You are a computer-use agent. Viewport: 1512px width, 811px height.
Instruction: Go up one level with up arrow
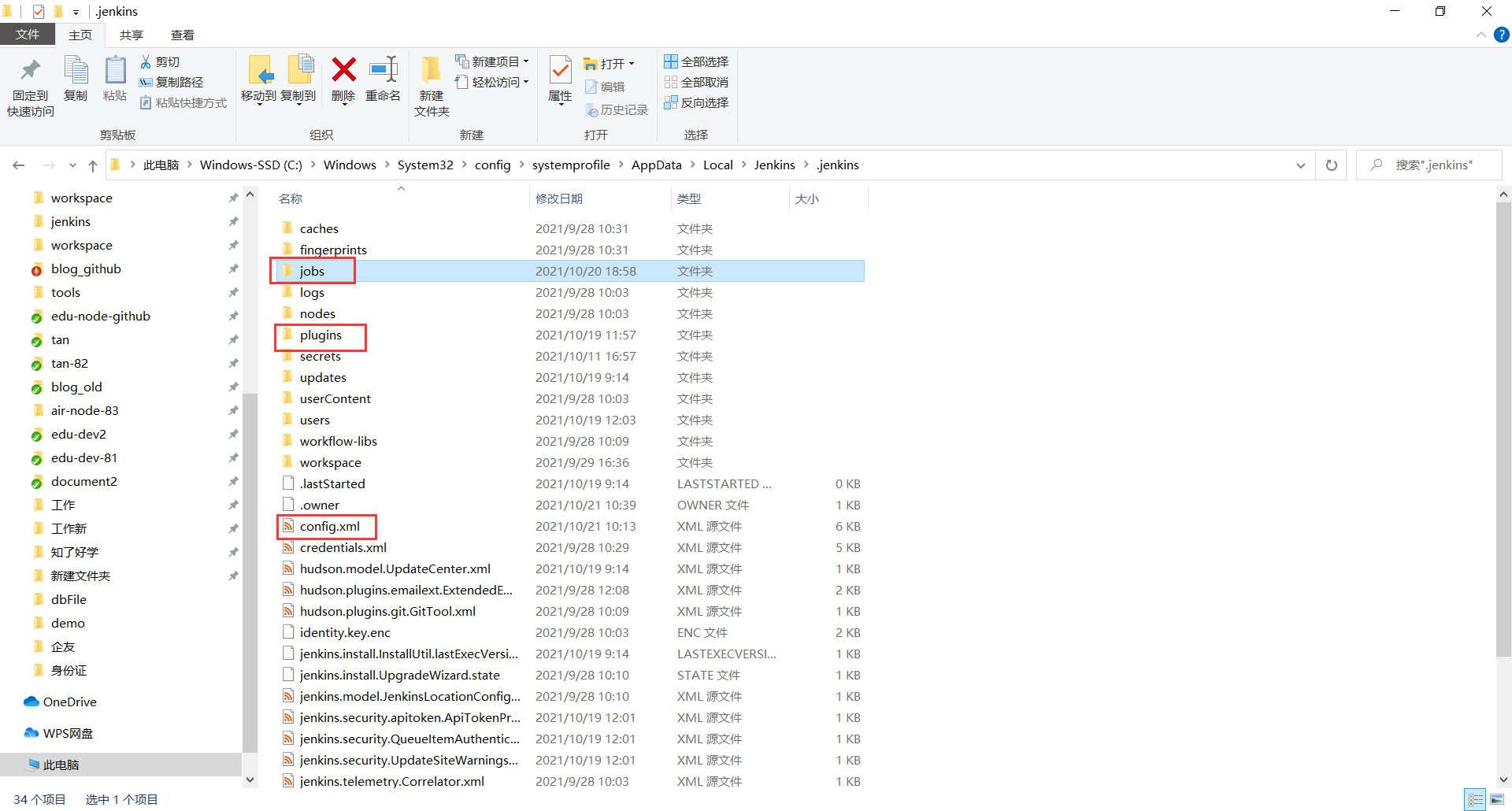(93, 165)
